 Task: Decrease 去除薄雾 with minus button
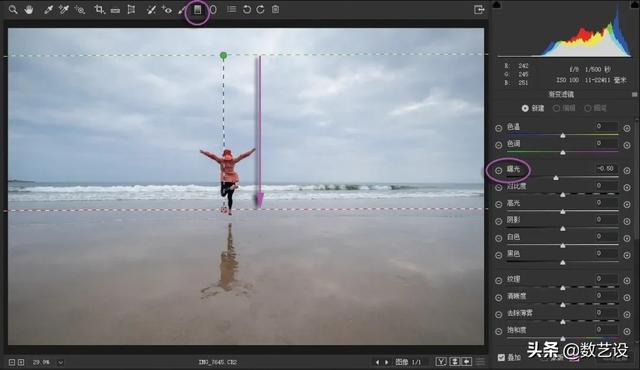[x=498, y=315]
